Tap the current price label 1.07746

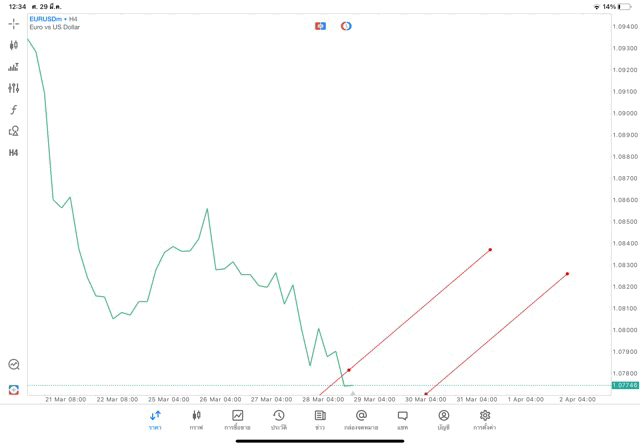tap(624, 385)
